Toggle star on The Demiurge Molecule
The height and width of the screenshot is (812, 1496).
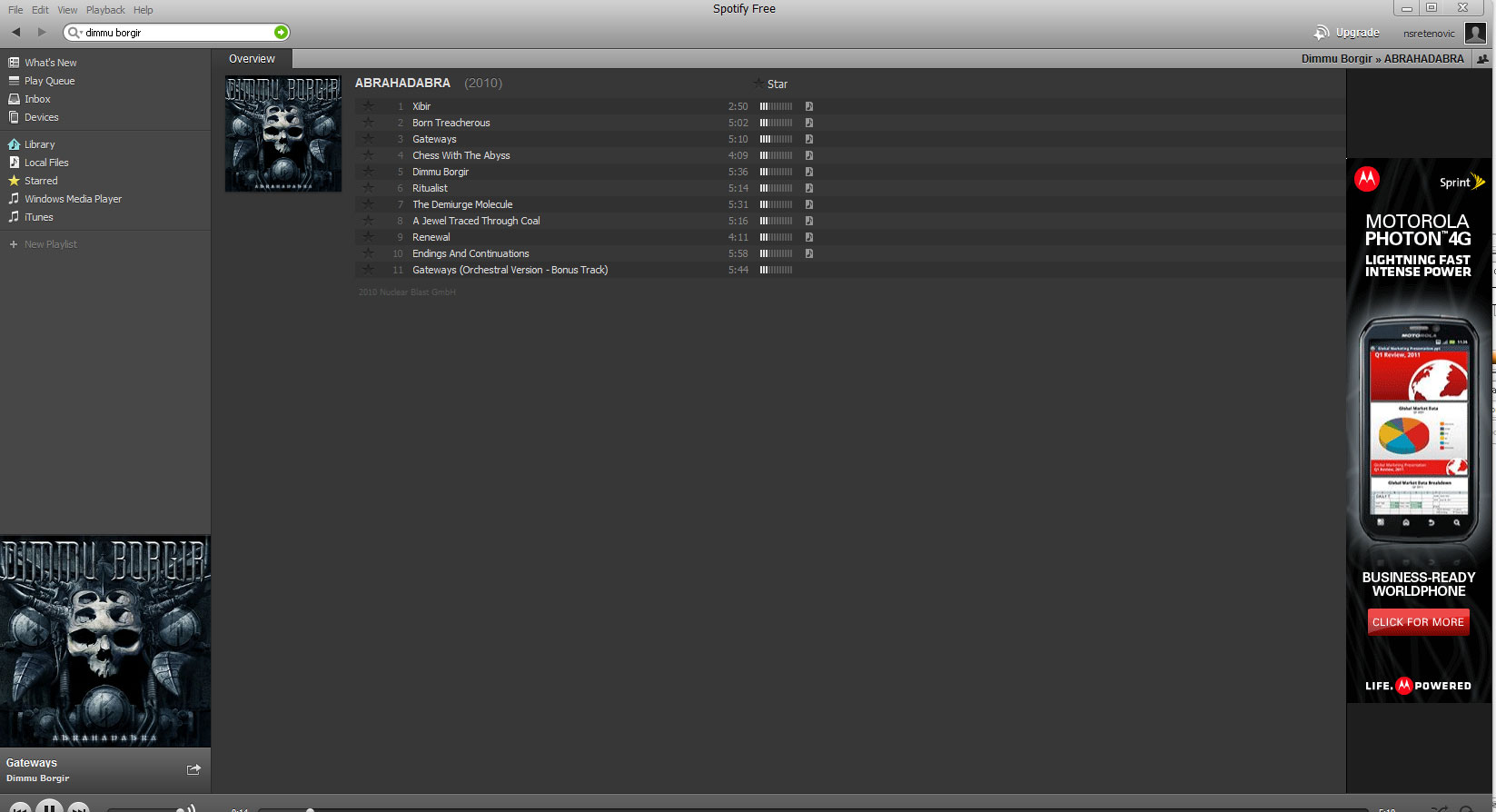click(368, 203)
